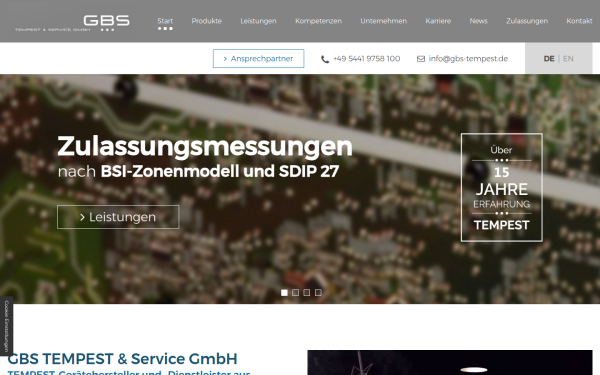Open Zulassungen in the navigation
600x375 pixels.
[x=527, y=21]
